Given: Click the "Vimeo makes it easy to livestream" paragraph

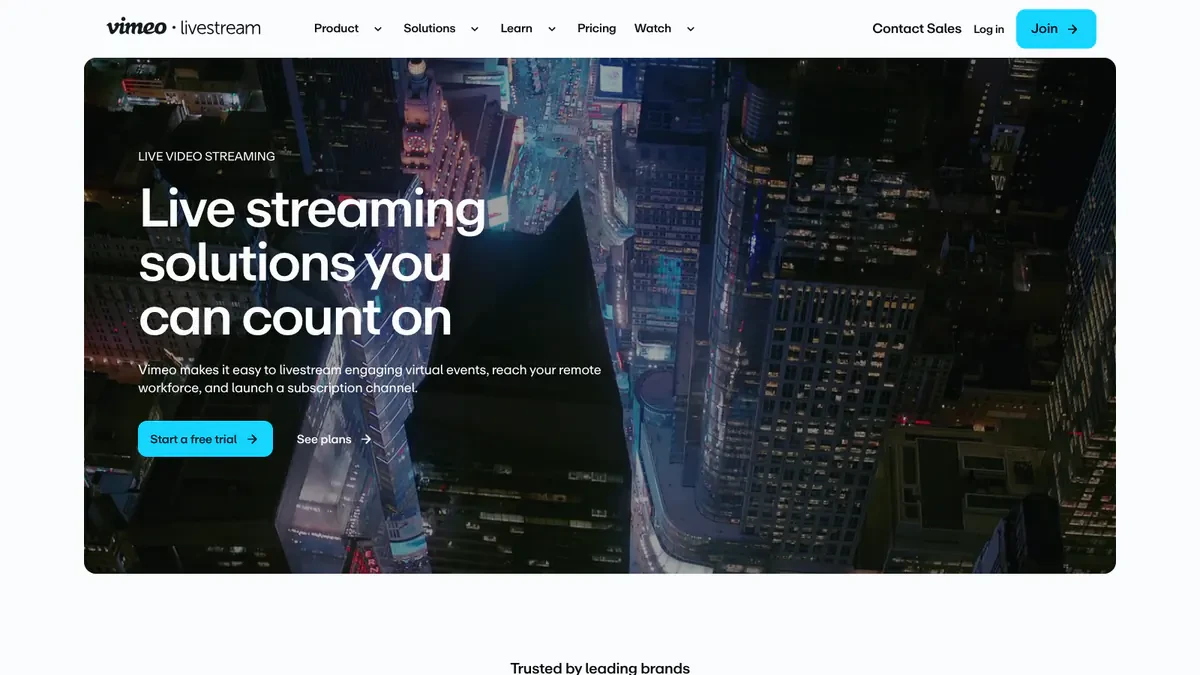Looking at the screenshot, I should pyautogui.click(x=370, y=378).
